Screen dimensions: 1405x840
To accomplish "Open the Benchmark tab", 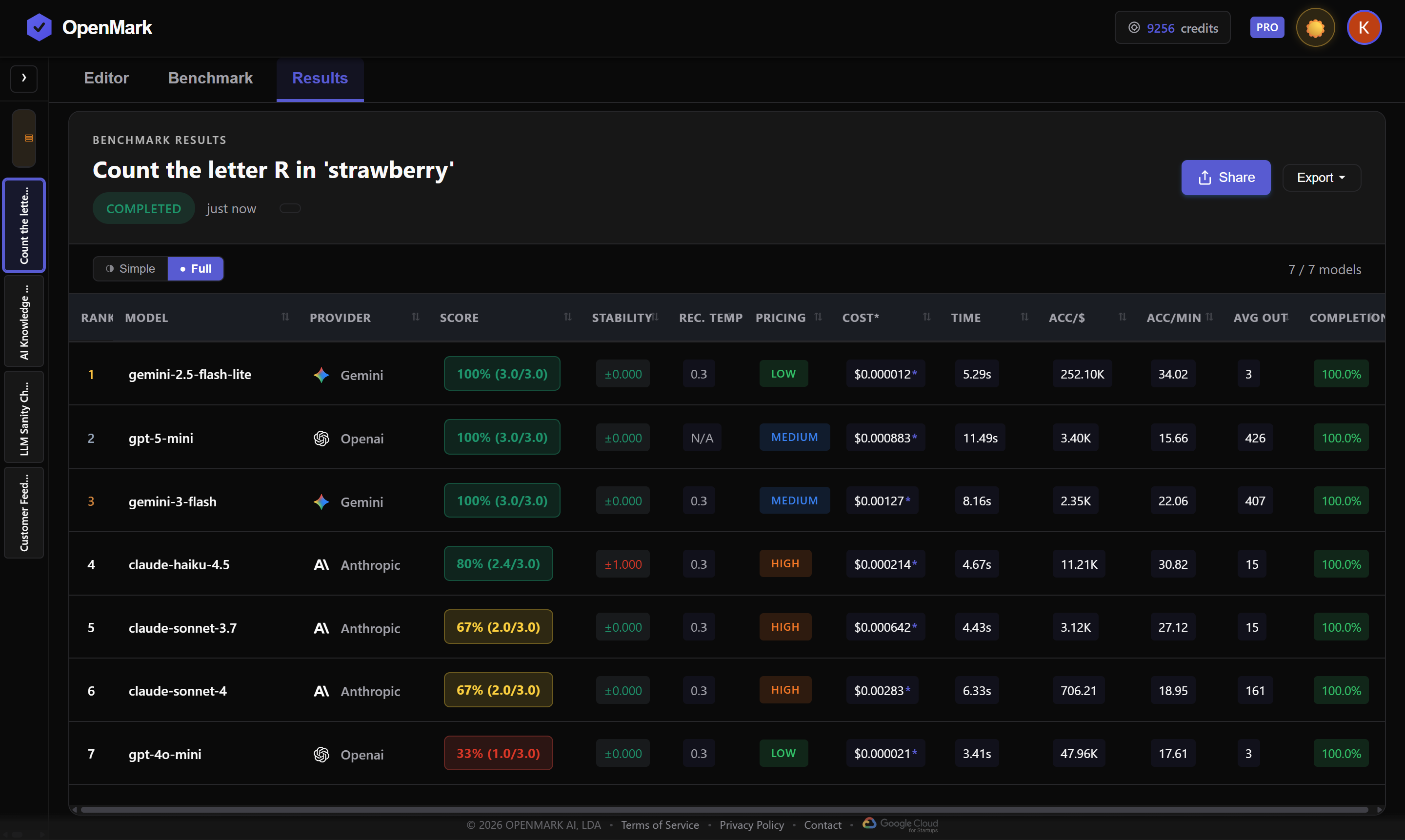I will [x=210, y=78].
